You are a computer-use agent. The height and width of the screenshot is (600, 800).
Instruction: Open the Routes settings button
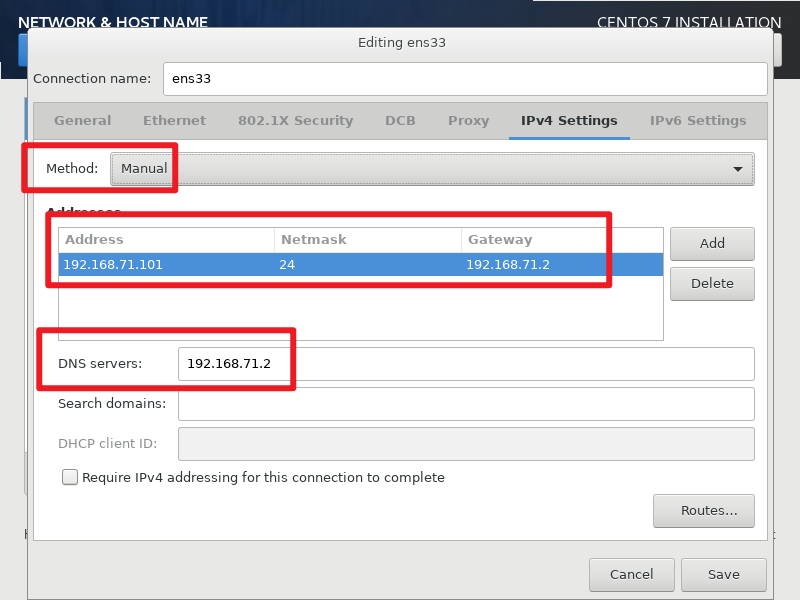[x=703, y=511]
